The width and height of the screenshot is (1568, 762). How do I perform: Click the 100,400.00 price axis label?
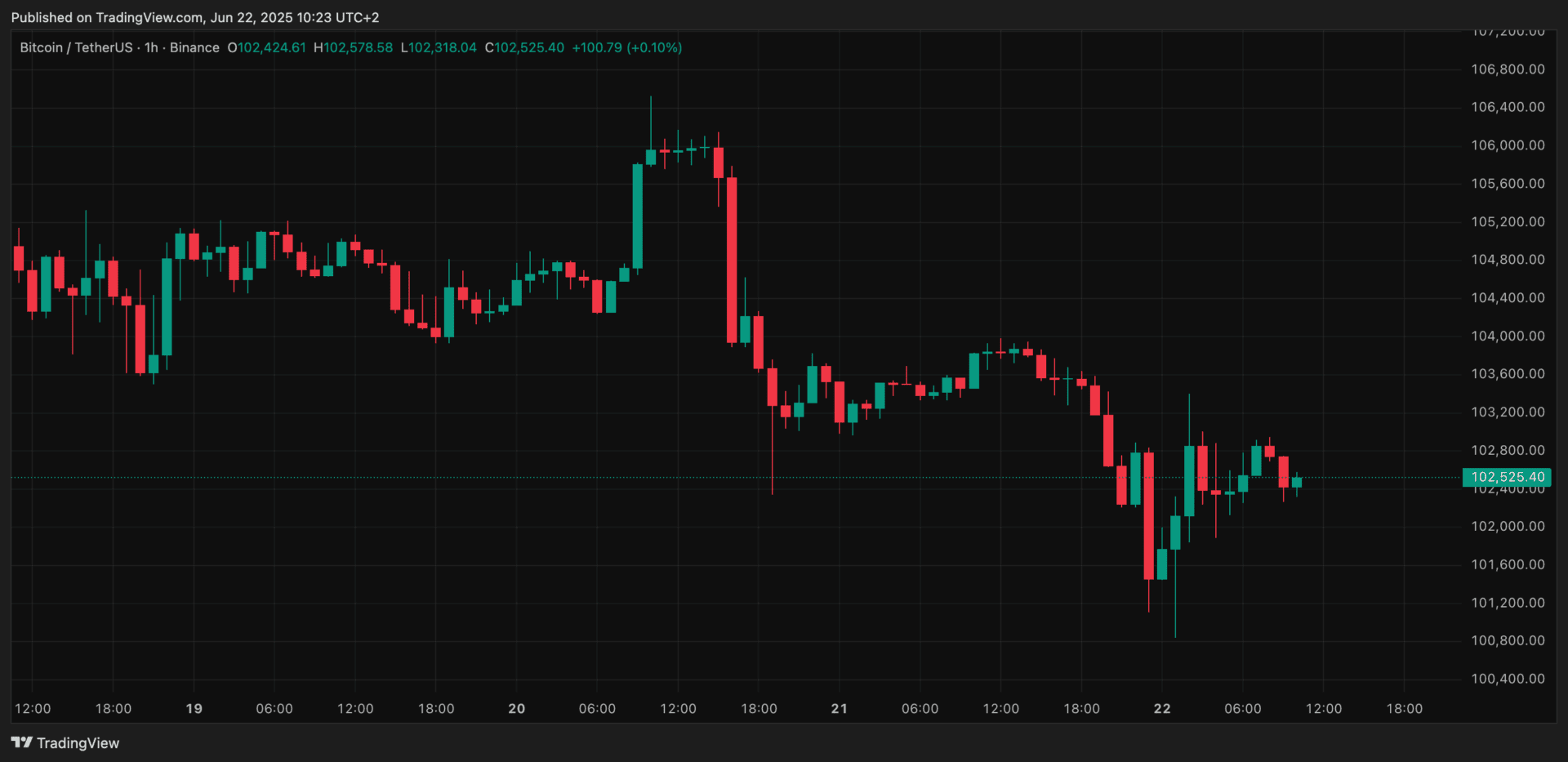1508,679
